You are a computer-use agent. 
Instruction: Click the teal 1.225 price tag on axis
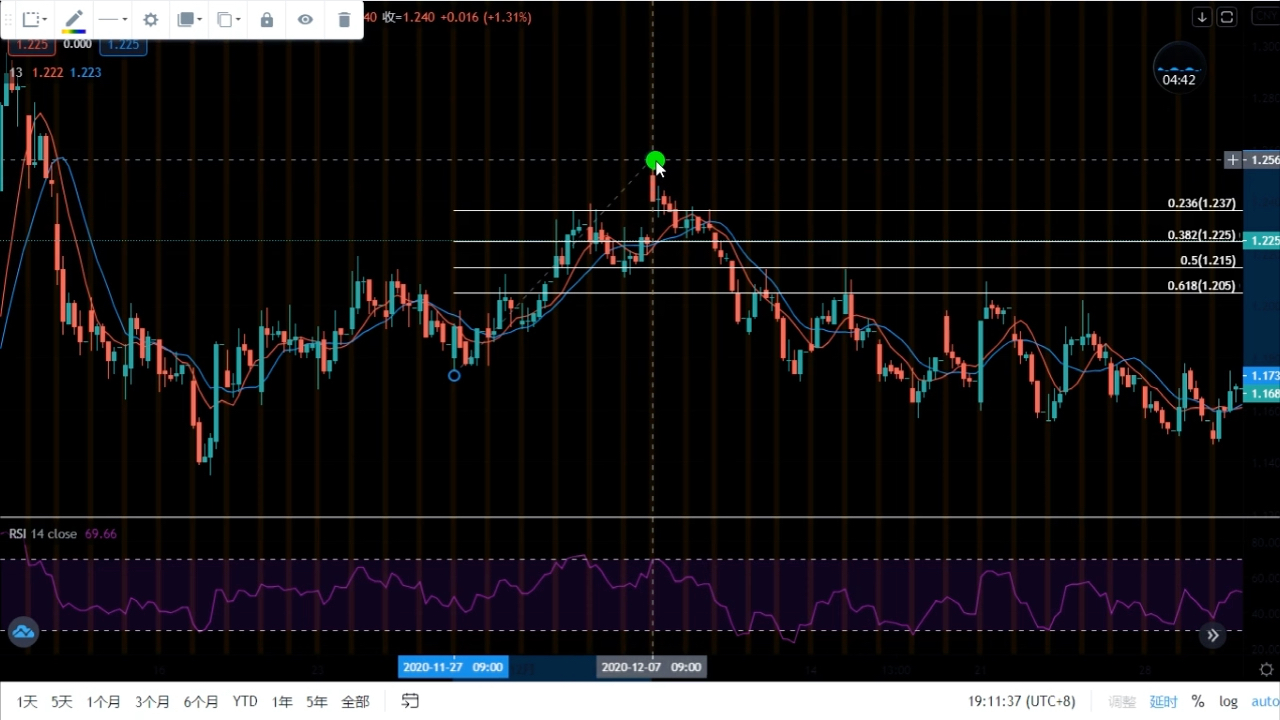point(1262,241)
